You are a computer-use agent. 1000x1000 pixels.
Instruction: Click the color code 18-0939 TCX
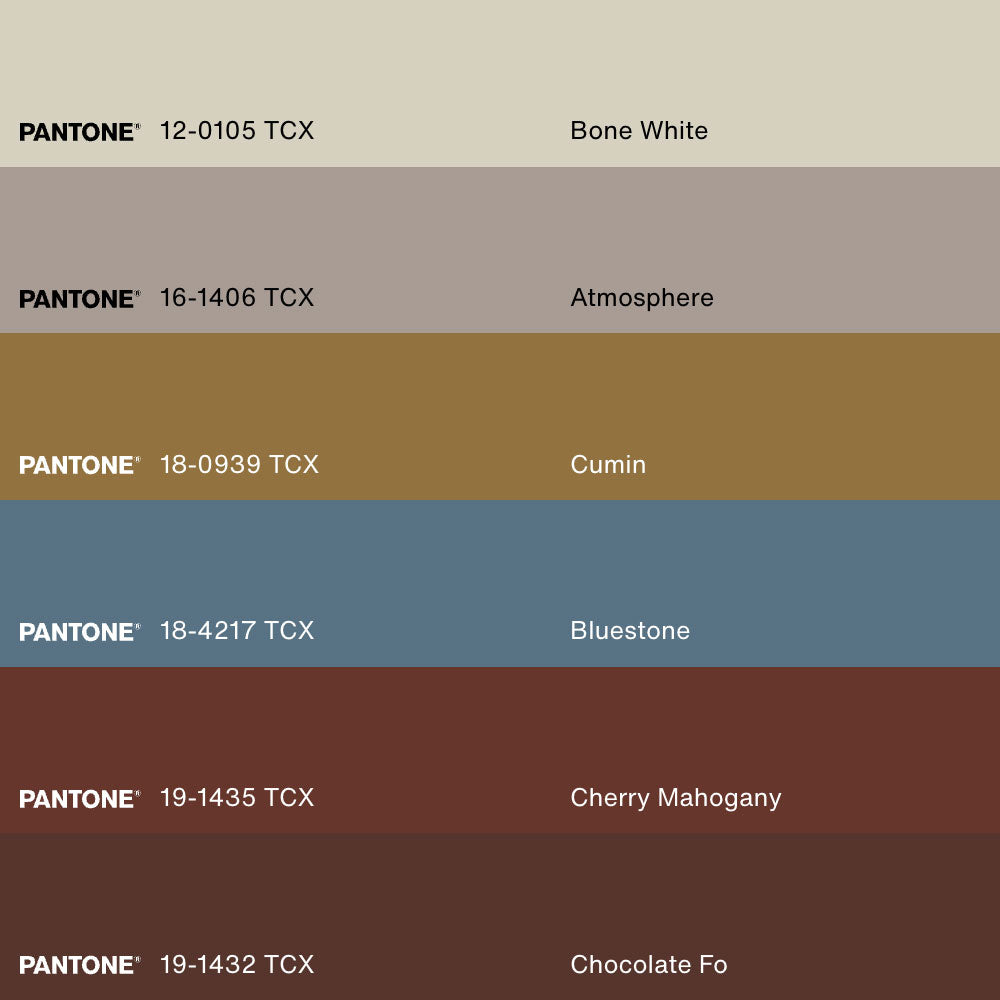pos(239,465)
